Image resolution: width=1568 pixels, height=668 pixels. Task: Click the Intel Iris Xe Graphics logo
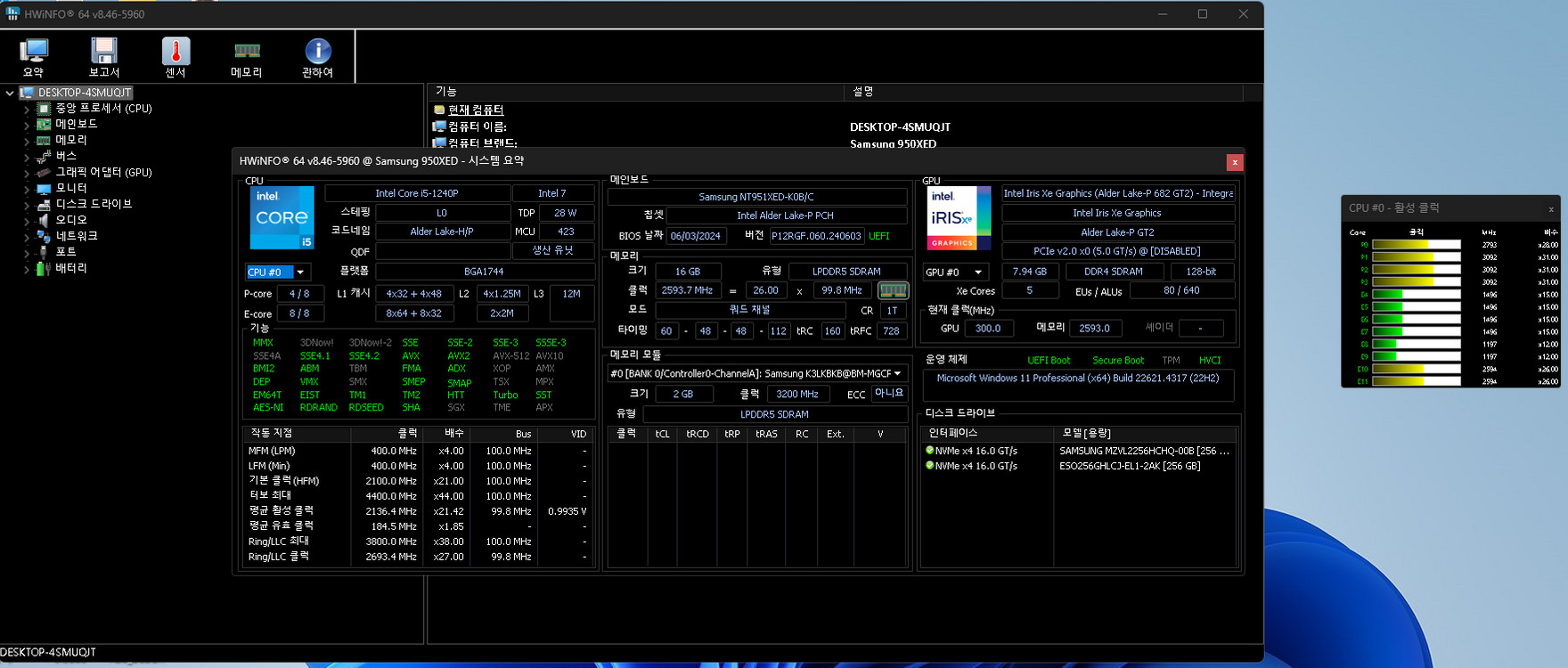(x=959, y=217)
